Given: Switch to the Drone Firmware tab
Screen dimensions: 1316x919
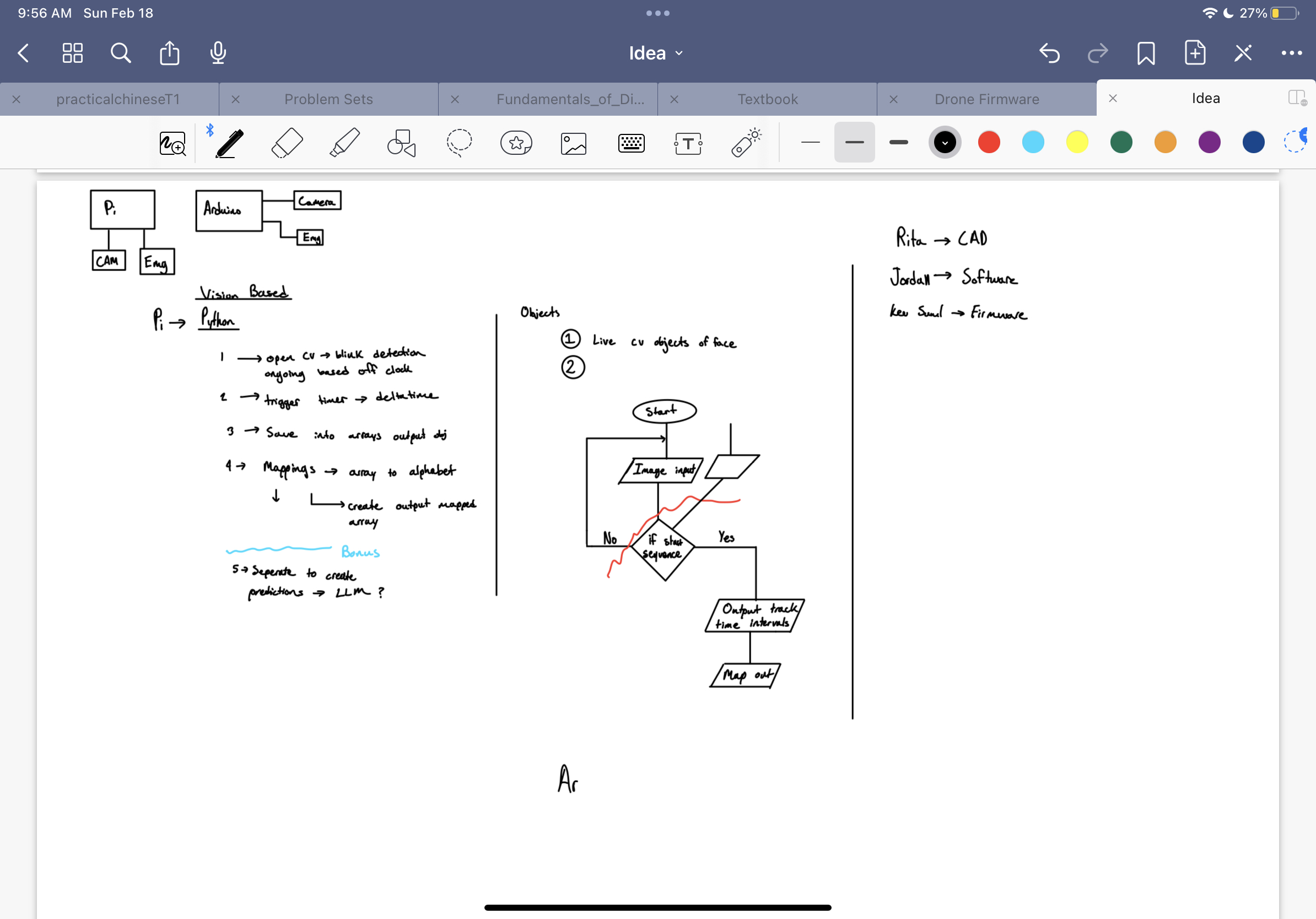Looking at the screenshot, I should (986, 99).
